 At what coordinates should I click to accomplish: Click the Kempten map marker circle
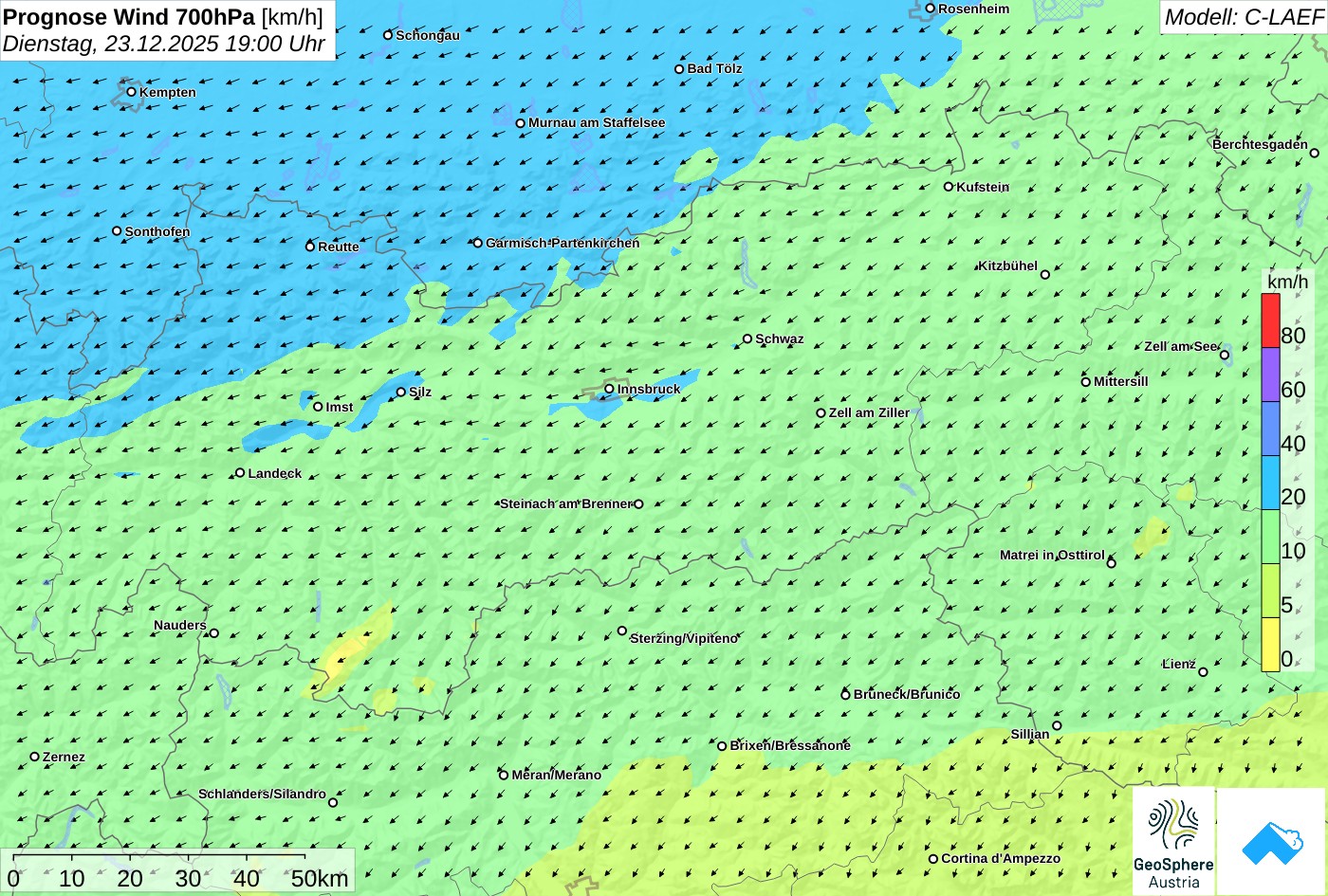131,92
